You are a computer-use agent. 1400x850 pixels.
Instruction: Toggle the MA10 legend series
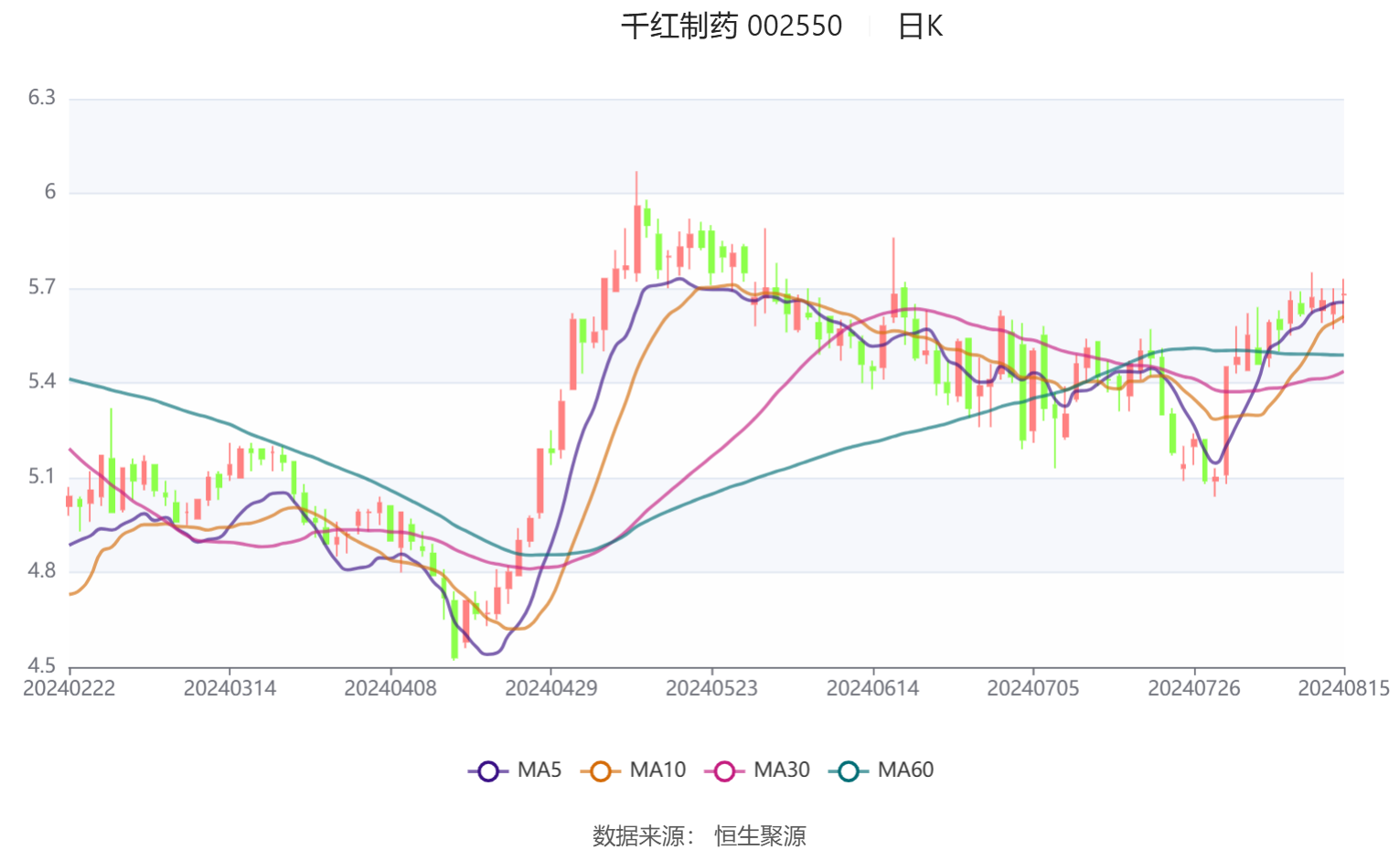pos(633,770)
